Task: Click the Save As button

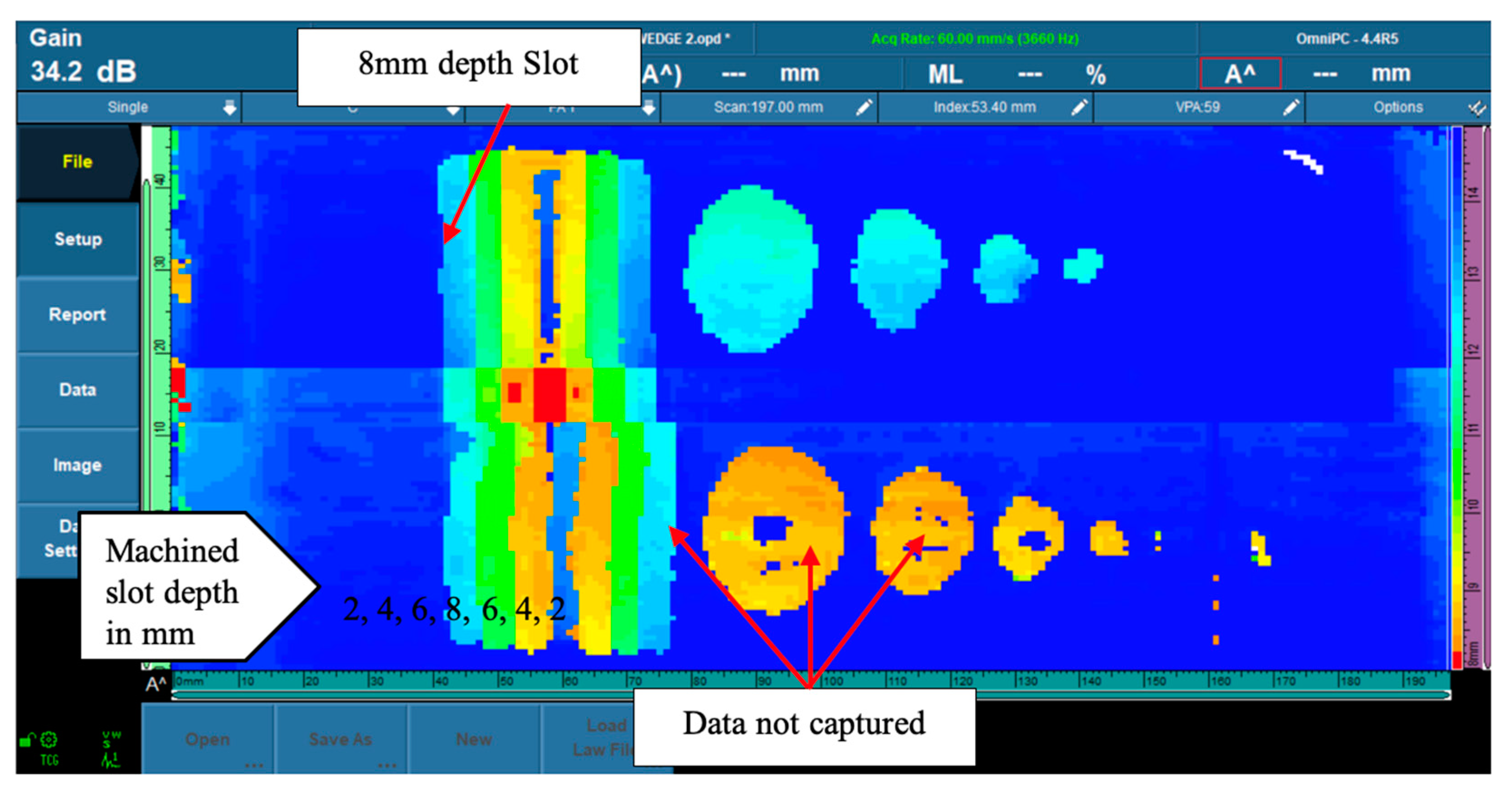Action: tap(340, 739)
